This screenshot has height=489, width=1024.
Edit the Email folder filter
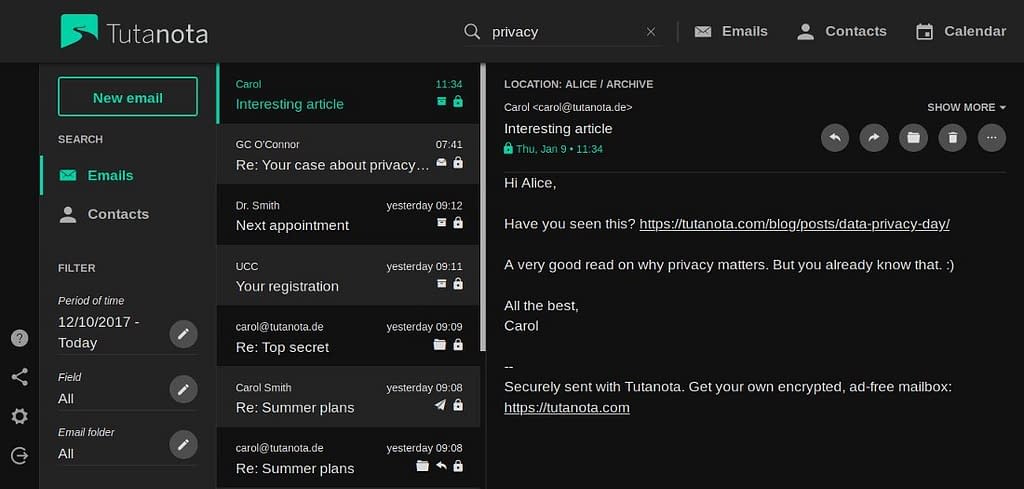coord(184,445)
